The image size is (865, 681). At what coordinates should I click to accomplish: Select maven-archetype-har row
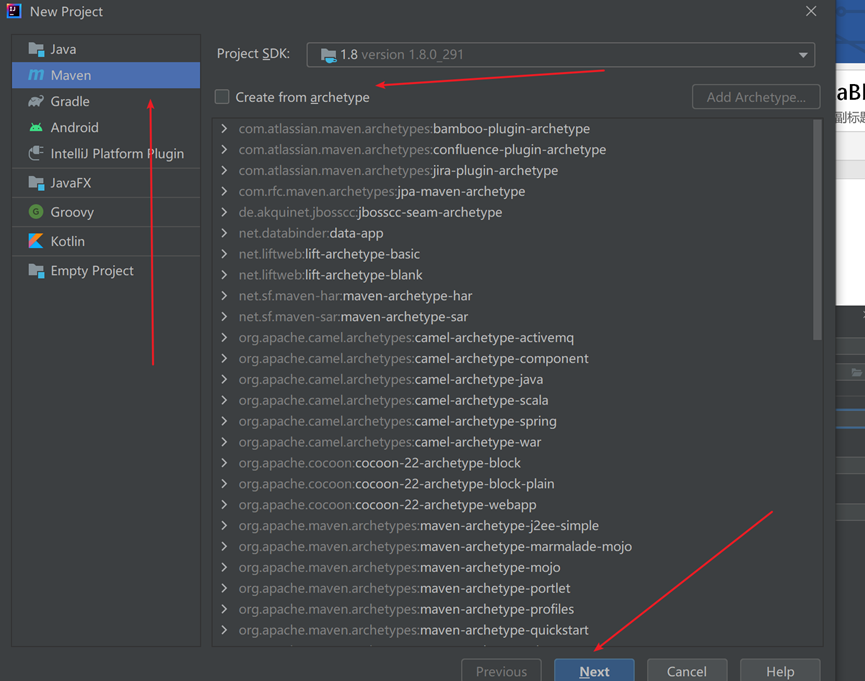coord(513,296)
